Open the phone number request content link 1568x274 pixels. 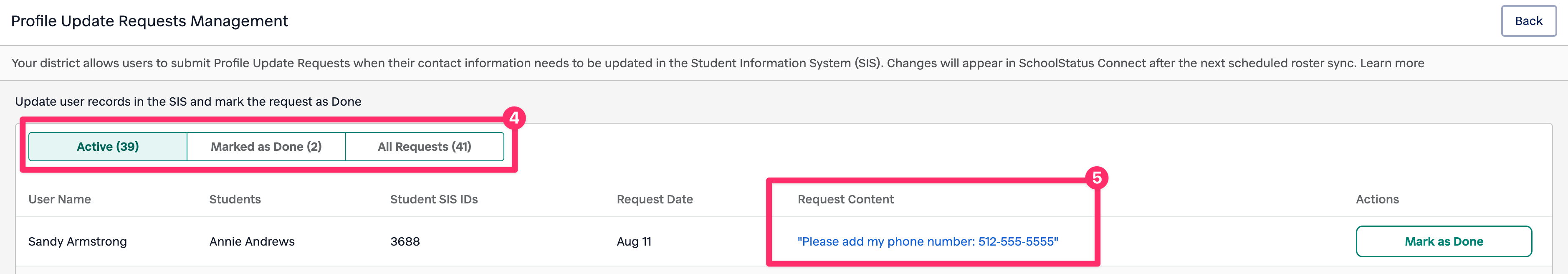(x=927, y=242)
